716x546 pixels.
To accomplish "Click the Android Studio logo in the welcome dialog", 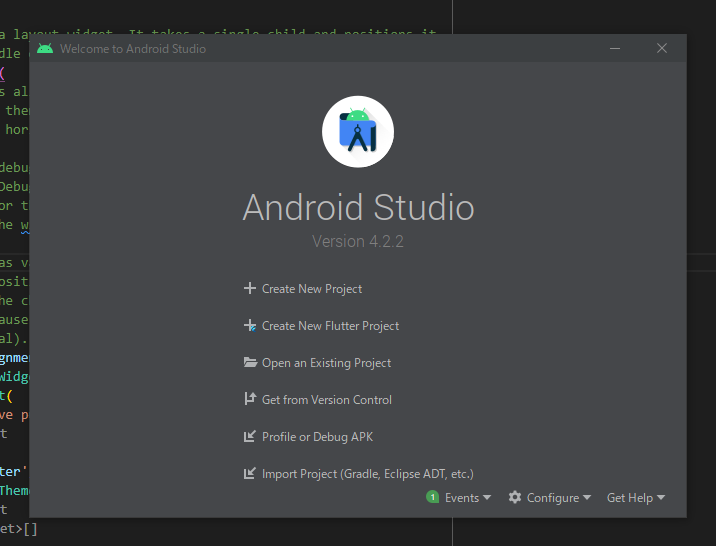I will pyautogui.click(x=358, y=131).
